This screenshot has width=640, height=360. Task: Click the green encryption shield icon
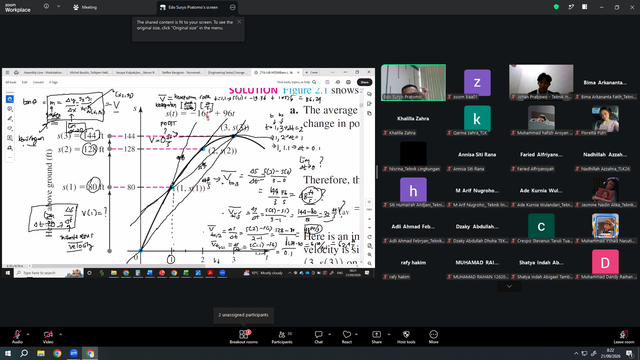[556, 7]
